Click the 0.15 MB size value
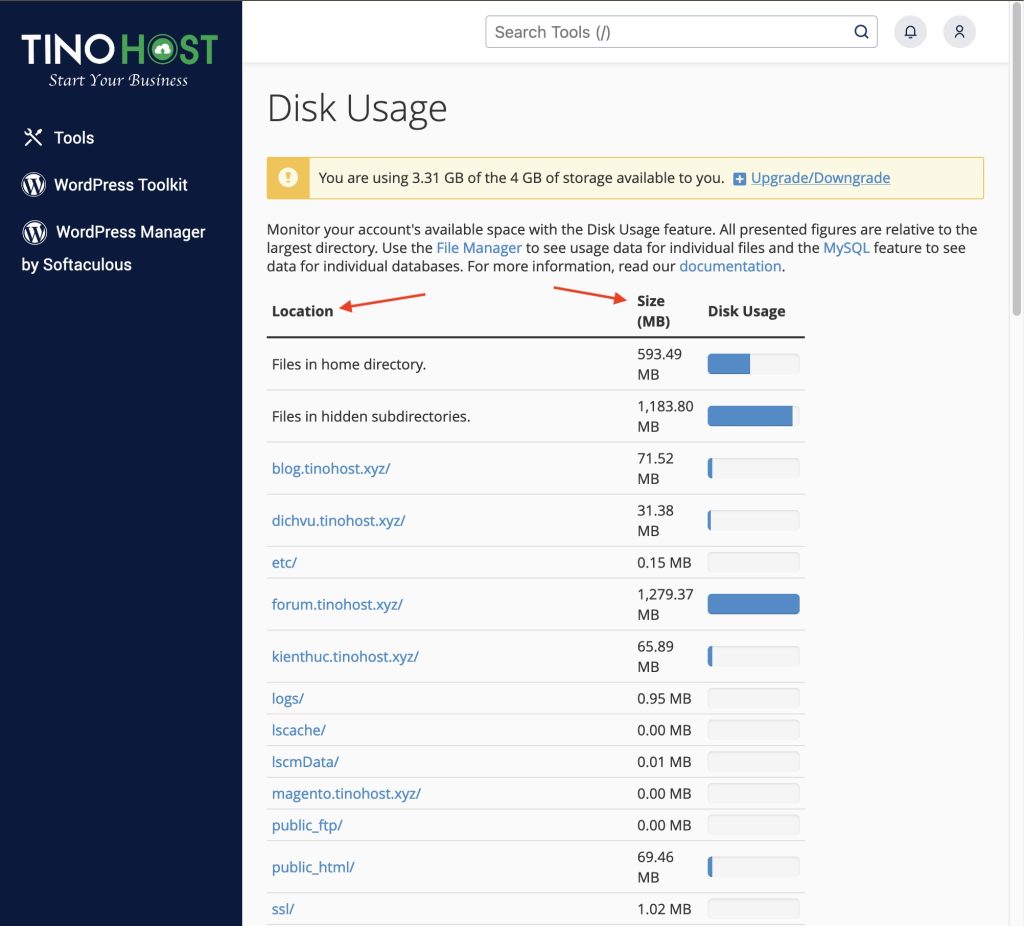The width and height of the screenshot is (1024, 926). 664,563
